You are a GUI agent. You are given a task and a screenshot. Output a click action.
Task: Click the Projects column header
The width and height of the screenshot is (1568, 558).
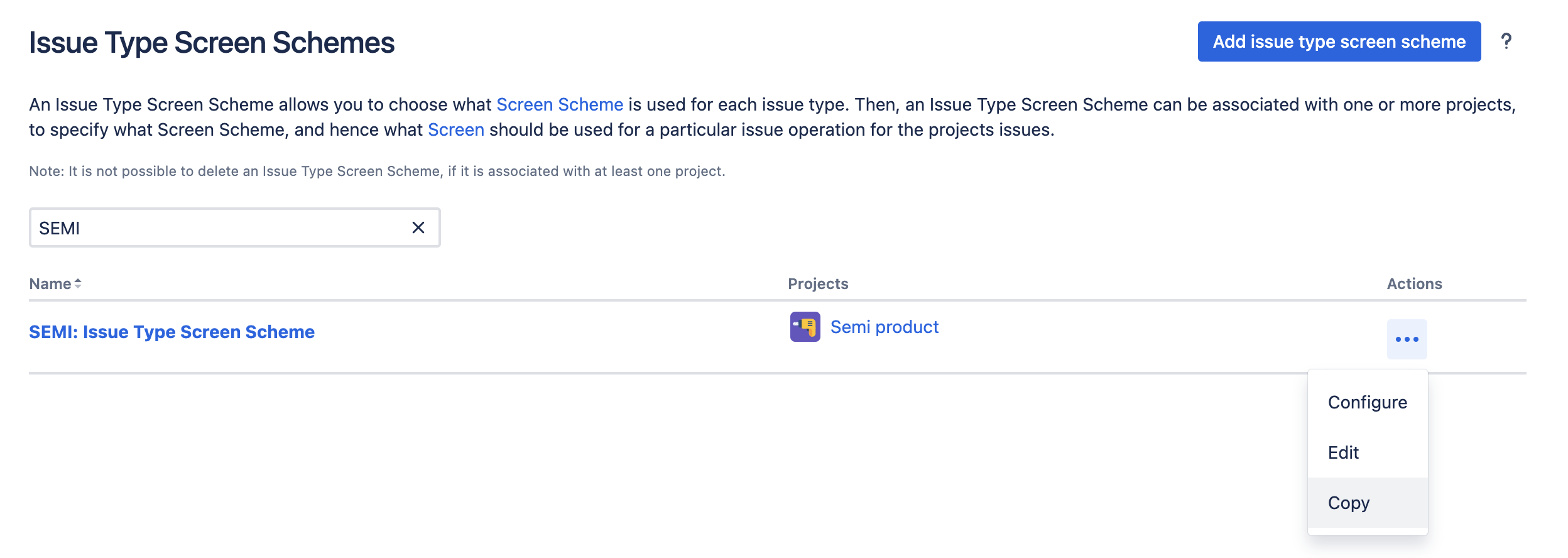818,284
